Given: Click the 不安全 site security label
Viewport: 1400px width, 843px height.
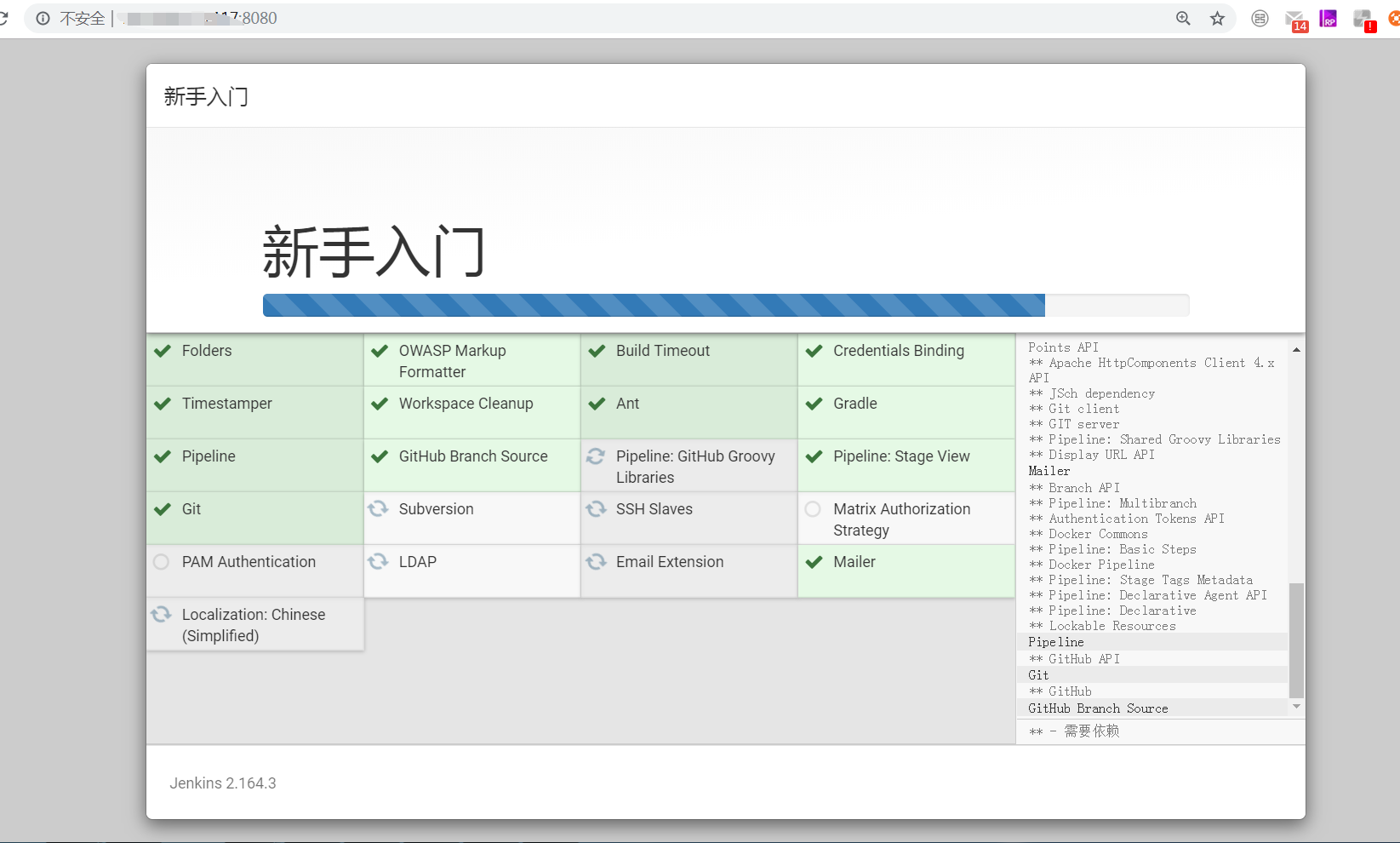Looking at the screenshot, I should tap(83, 17).
